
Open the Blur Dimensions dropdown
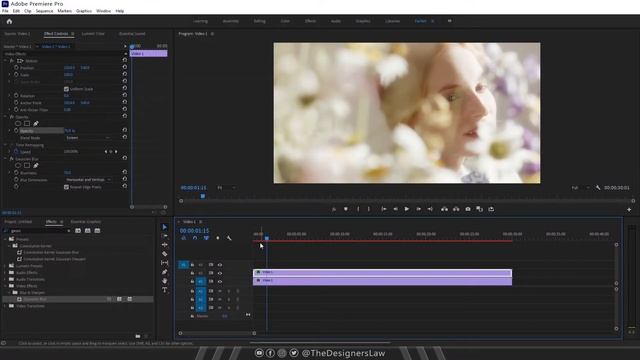click(88, 180)
